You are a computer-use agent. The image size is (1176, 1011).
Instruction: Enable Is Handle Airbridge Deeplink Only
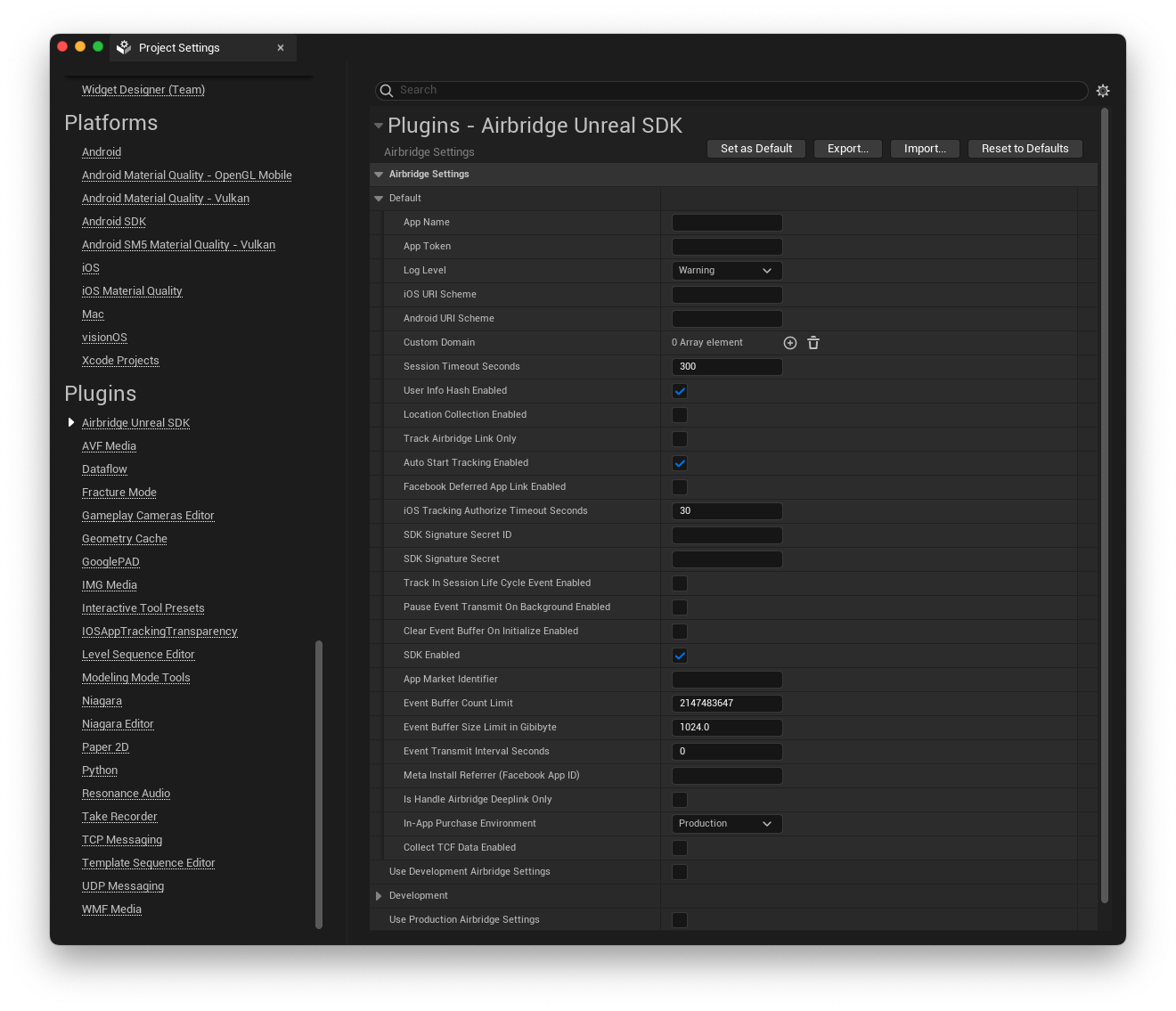(x=680, y=800)
